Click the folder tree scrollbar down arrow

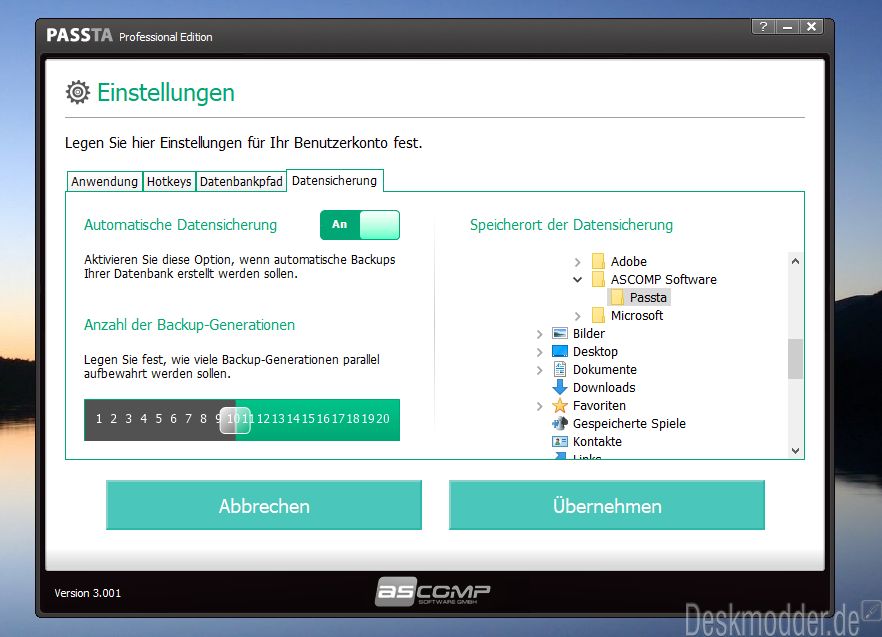click(795, 450)
